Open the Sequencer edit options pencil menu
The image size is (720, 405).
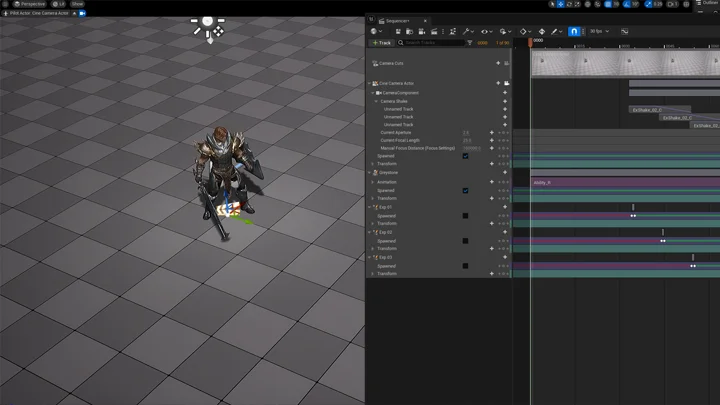pyautogui.click(x=557, y=31)
